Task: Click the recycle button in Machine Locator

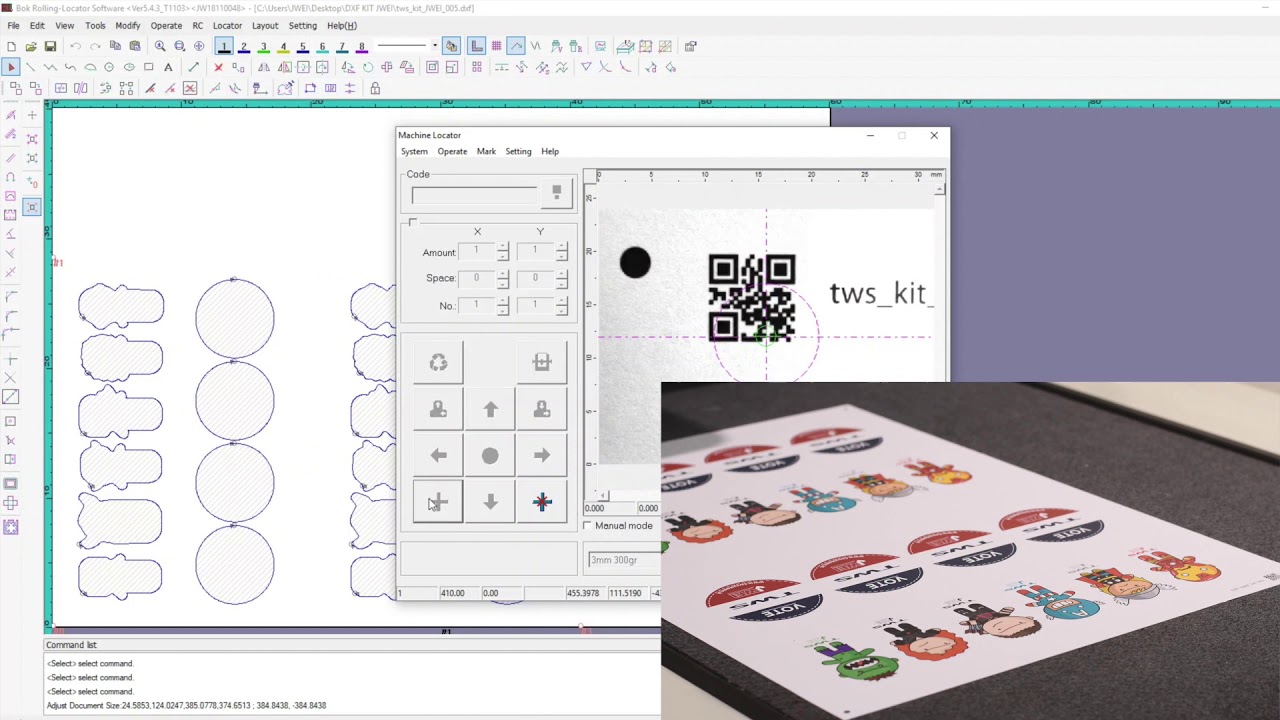Action: tap(438, 363)
